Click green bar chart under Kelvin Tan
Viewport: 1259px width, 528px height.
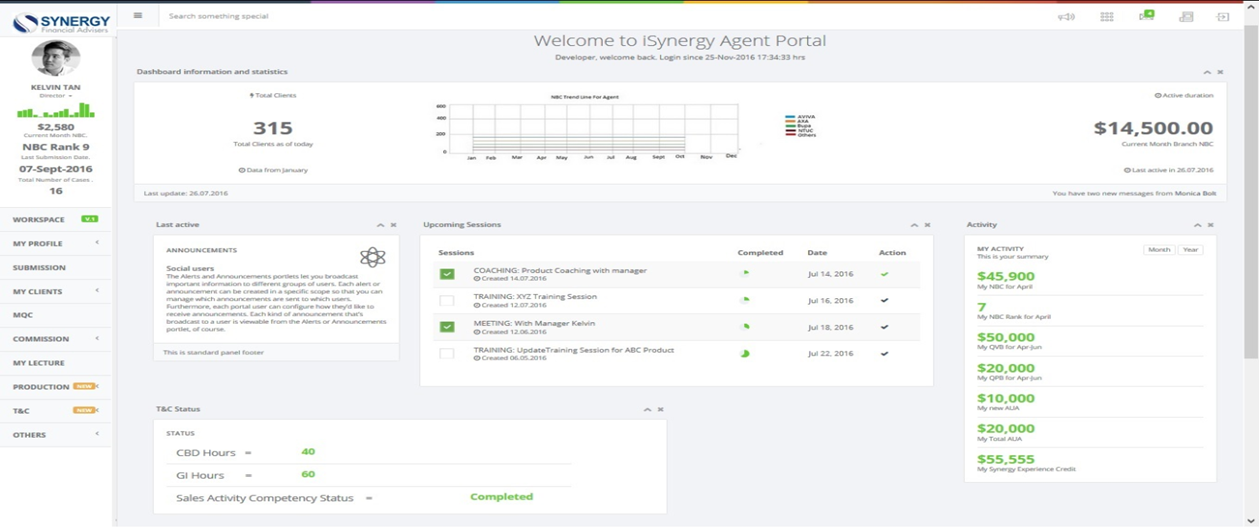(x=55, y=110)
